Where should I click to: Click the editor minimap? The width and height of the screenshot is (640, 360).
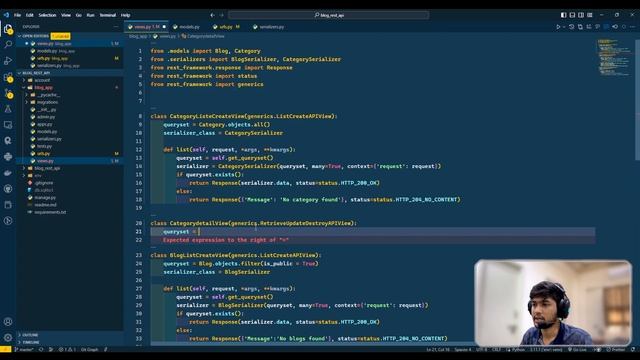click(x=614, y=58)
